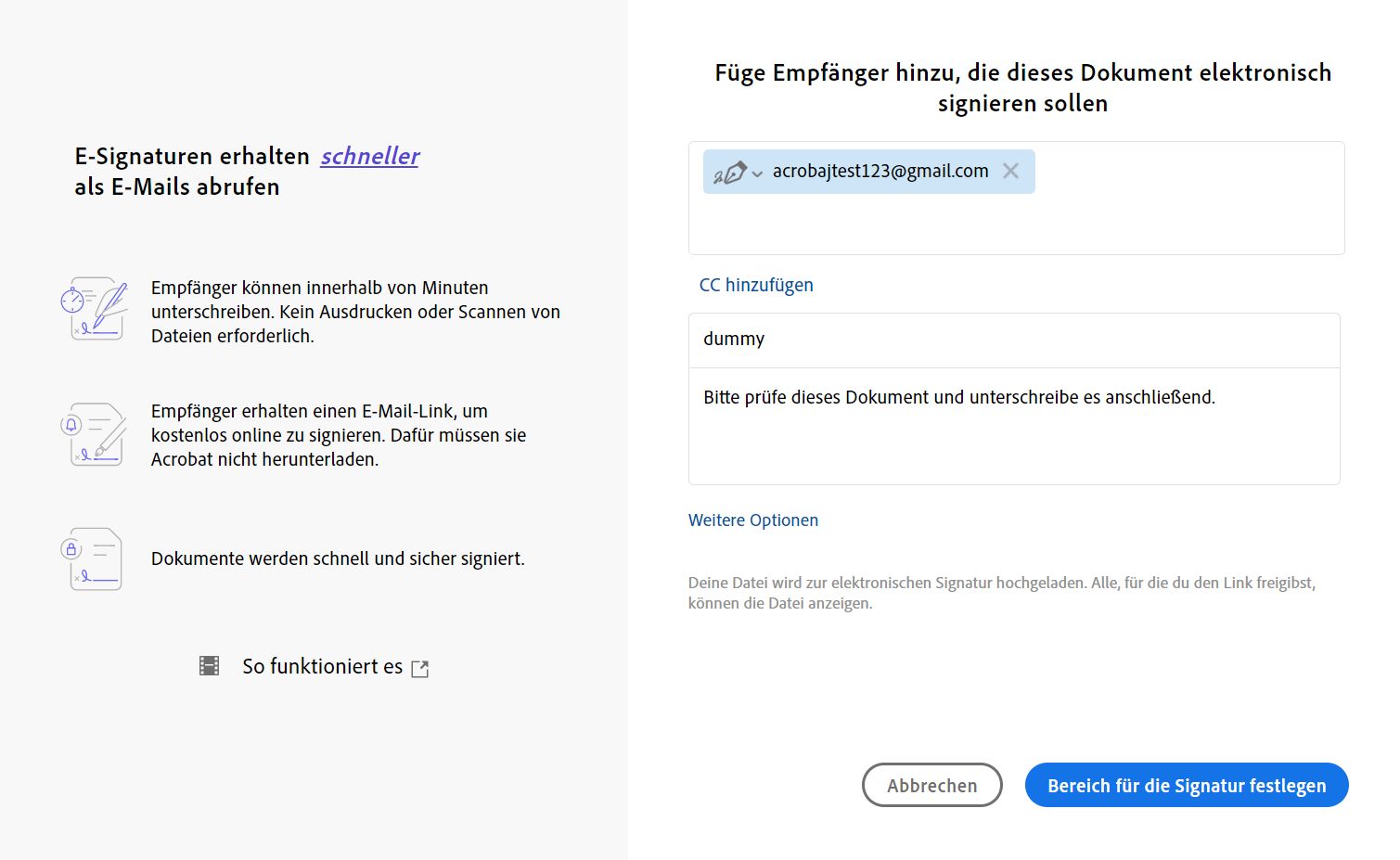Screen dimensions: 1400x860
Task: Open the 'So funktioniert es' link
Action: tap(322, 666)
